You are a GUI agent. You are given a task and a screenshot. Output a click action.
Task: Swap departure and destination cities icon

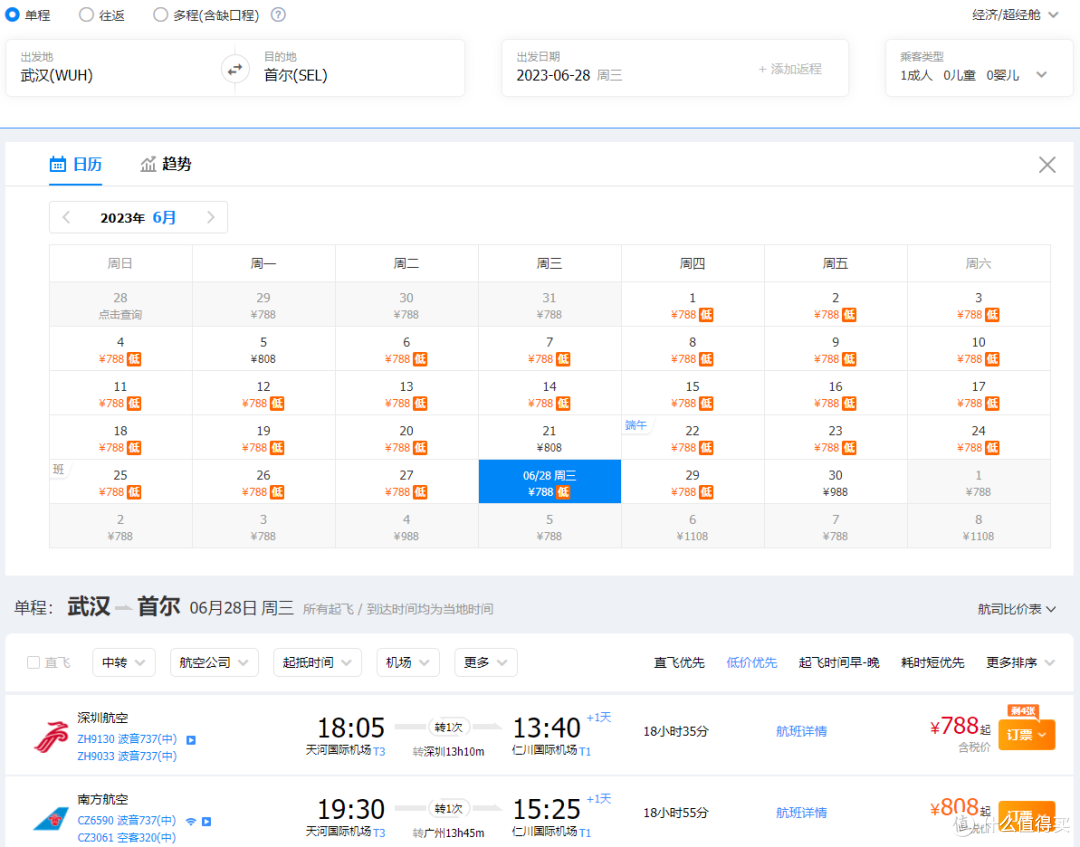tap(235, 70)
